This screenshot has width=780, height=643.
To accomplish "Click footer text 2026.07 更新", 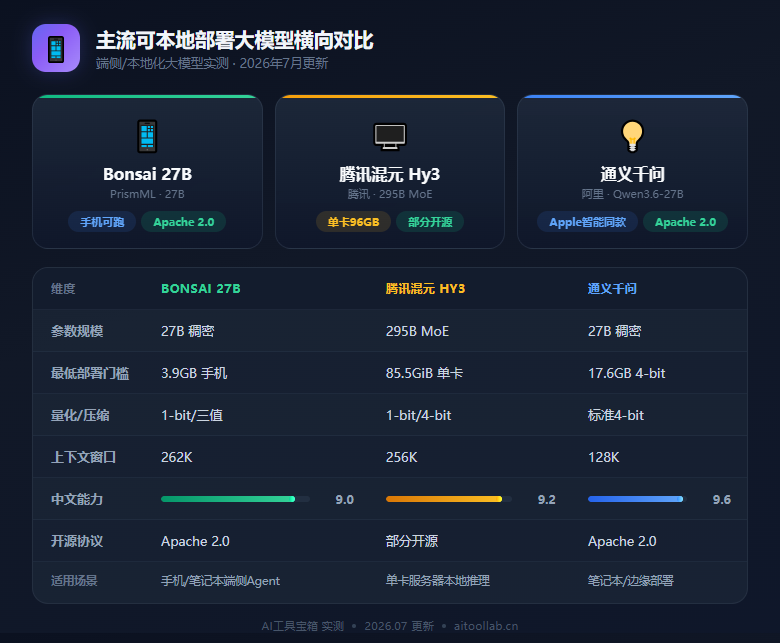I will 399,626.
